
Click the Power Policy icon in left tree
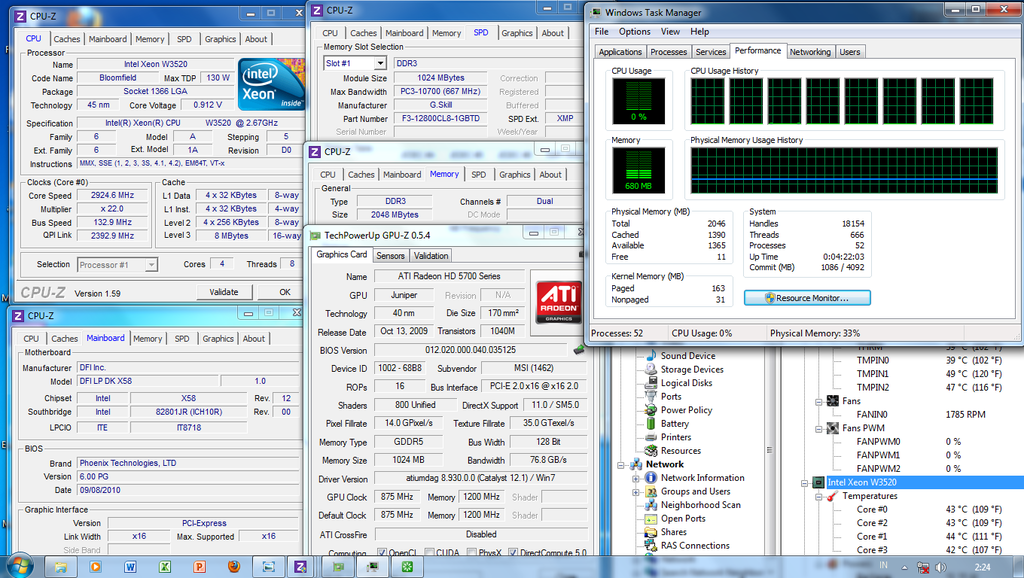click(x=650, y=410)
